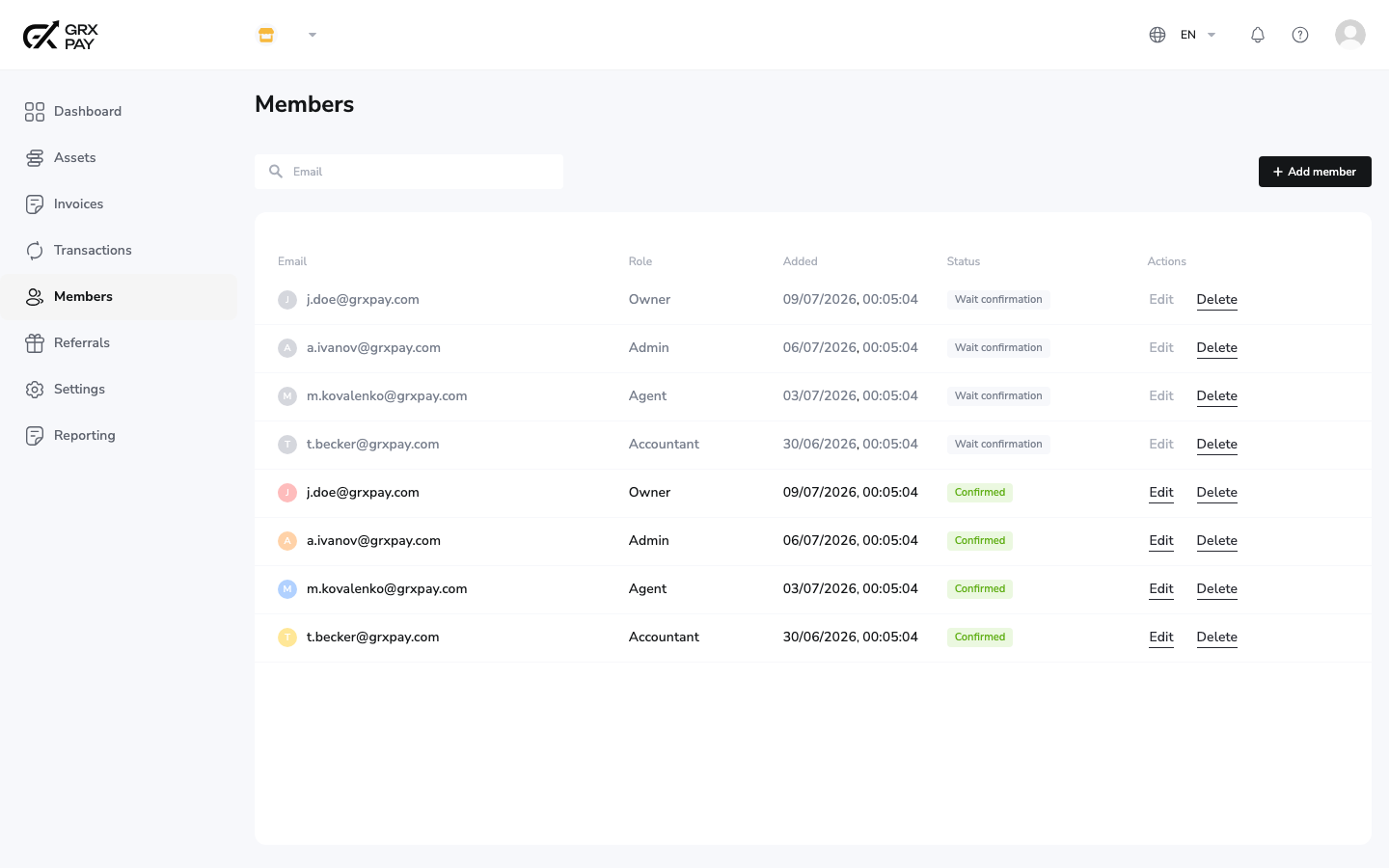Click the Role column header

(x=640, y=261)
